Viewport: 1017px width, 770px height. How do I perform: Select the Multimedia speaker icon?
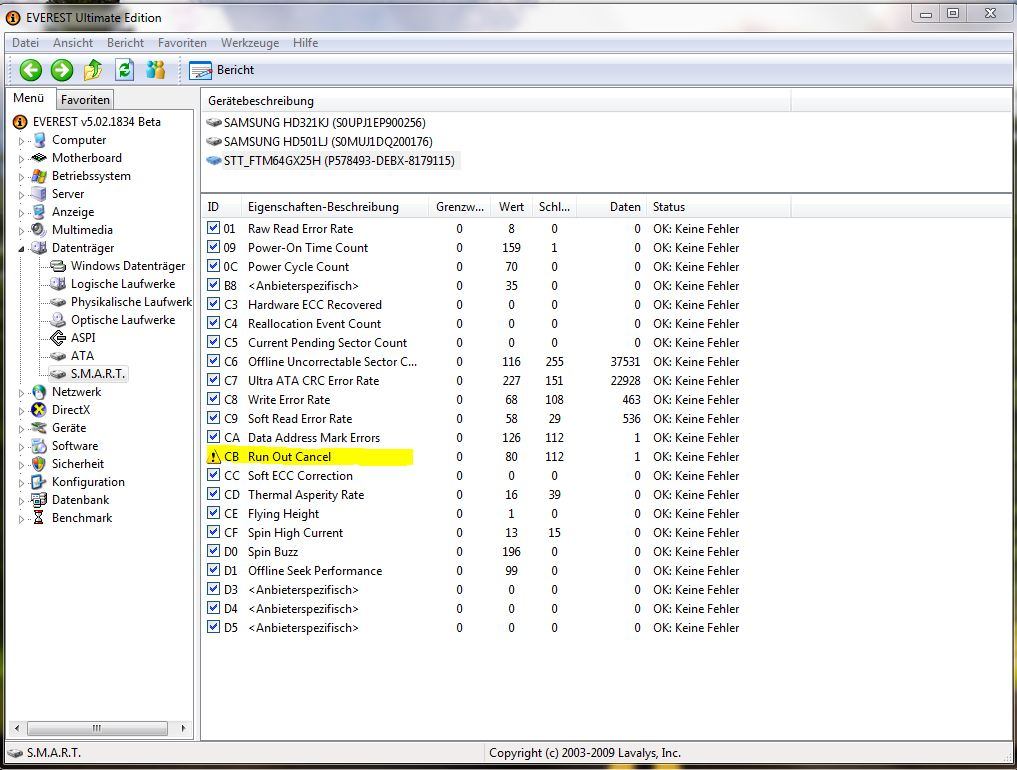point(39,230)
